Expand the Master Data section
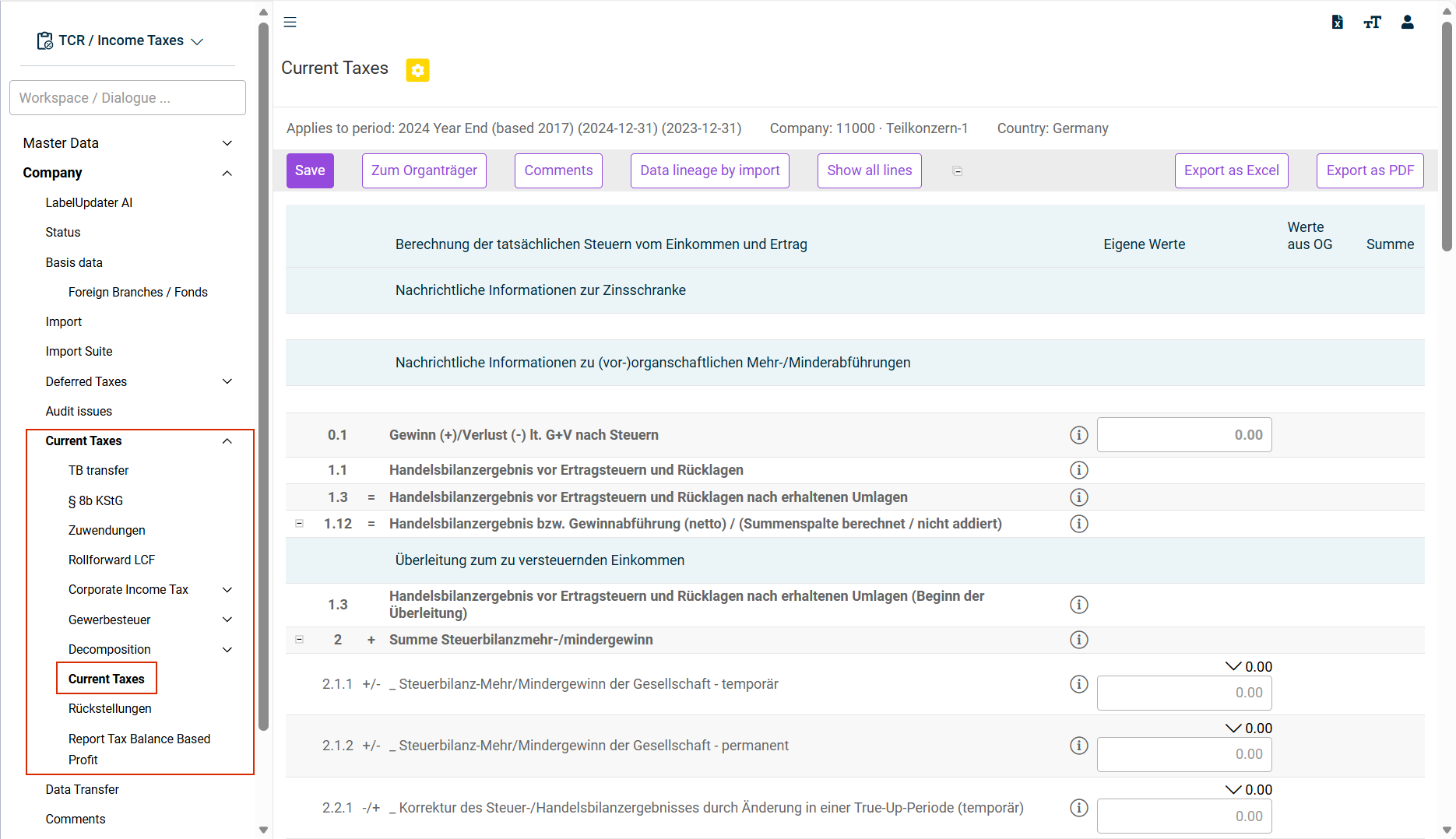Screen dimensions: 1456x839 (x=227, y=143)
